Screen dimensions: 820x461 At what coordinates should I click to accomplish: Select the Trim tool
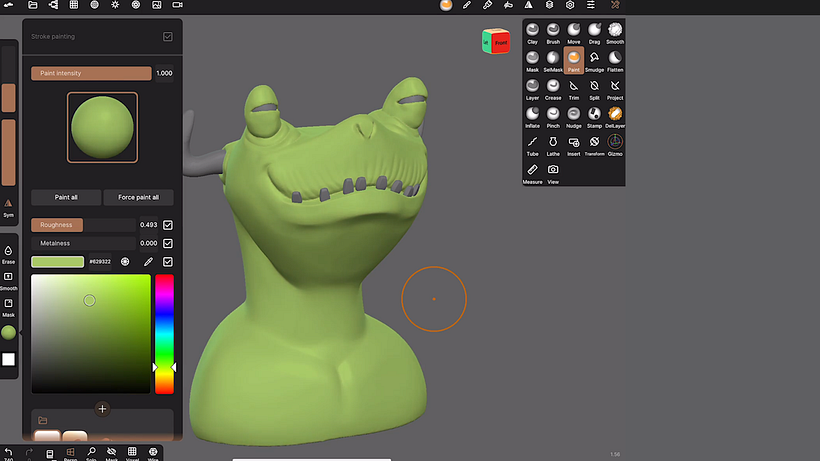[574, 89]
